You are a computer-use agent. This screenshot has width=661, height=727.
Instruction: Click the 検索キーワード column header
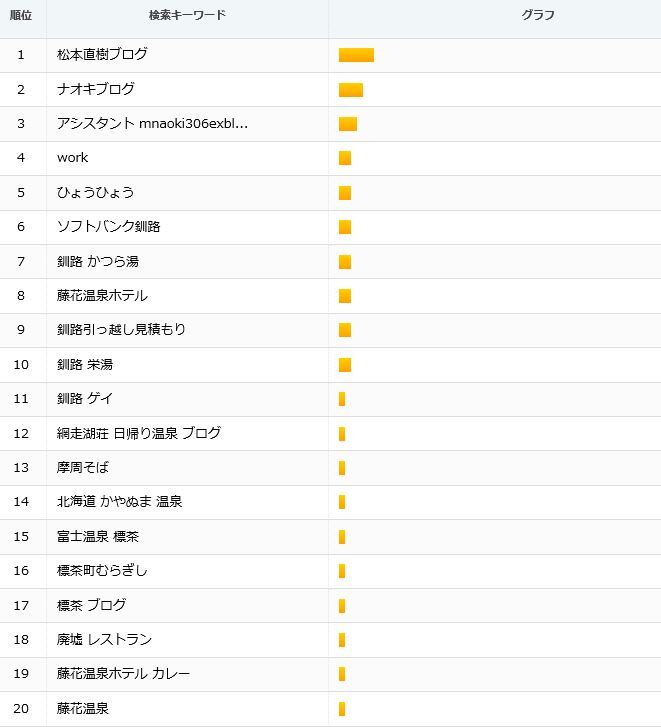click(187, 15)
